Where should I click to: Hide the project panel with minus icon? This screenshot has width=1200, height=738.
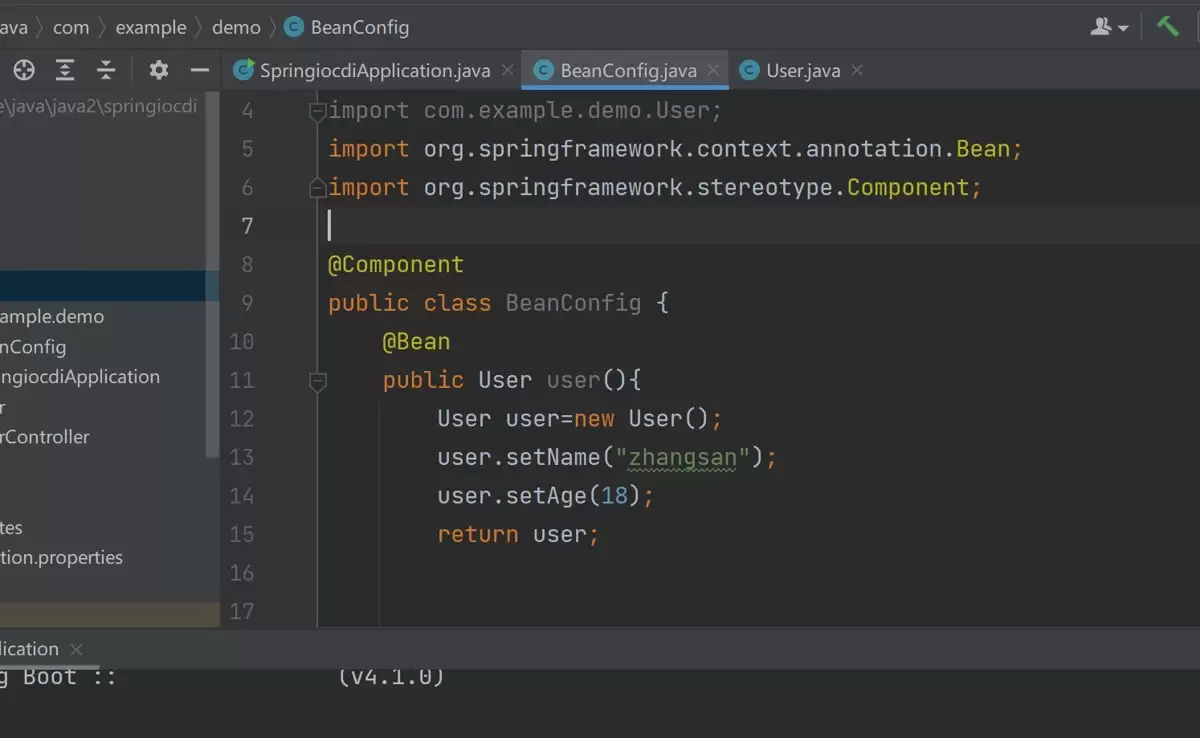[199, 70]
